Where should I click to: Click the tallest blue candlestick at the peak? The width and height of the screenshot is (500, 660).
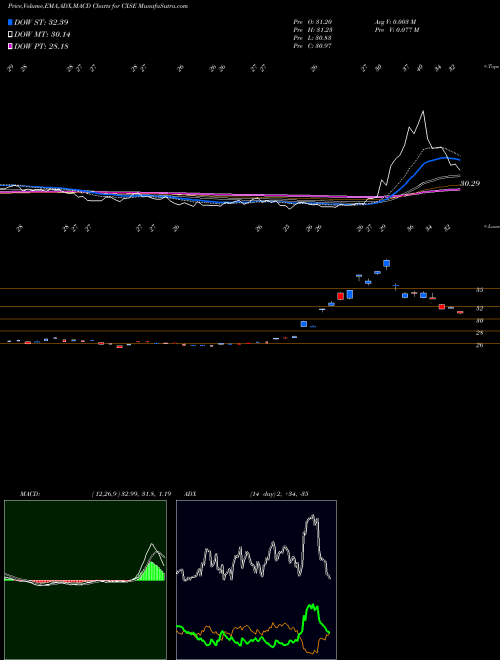coord(386,263)
